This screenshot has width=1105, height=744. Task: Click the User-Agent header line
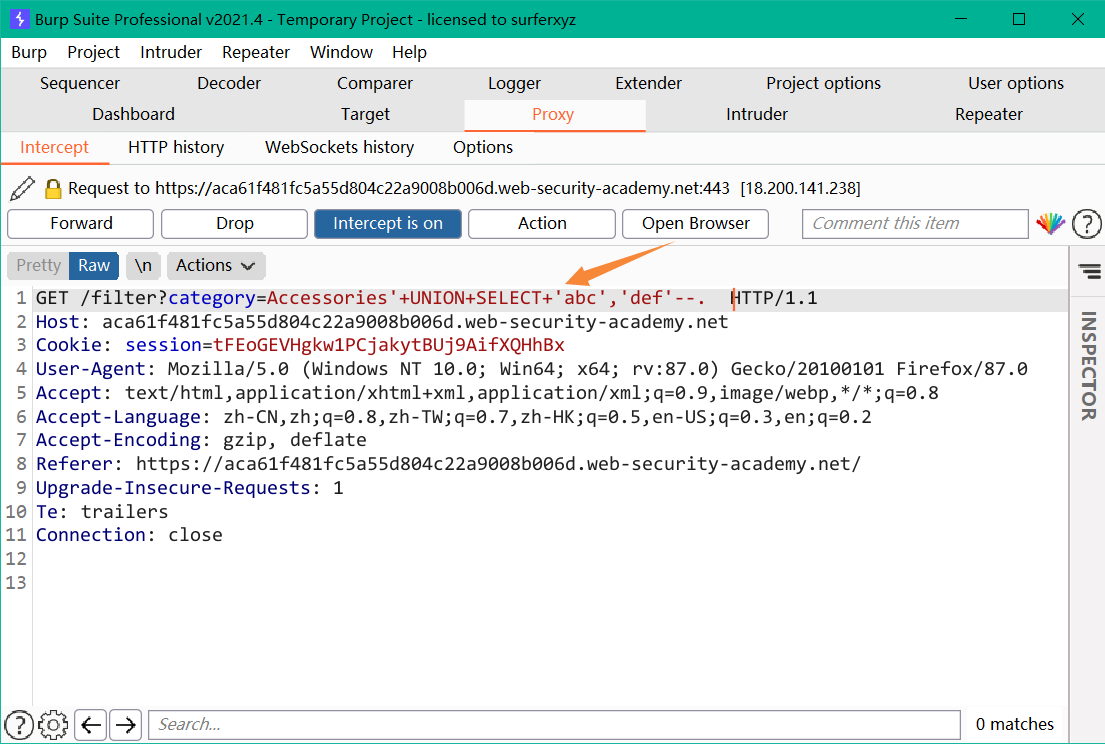pyautogui.click(x=532, y=369)
